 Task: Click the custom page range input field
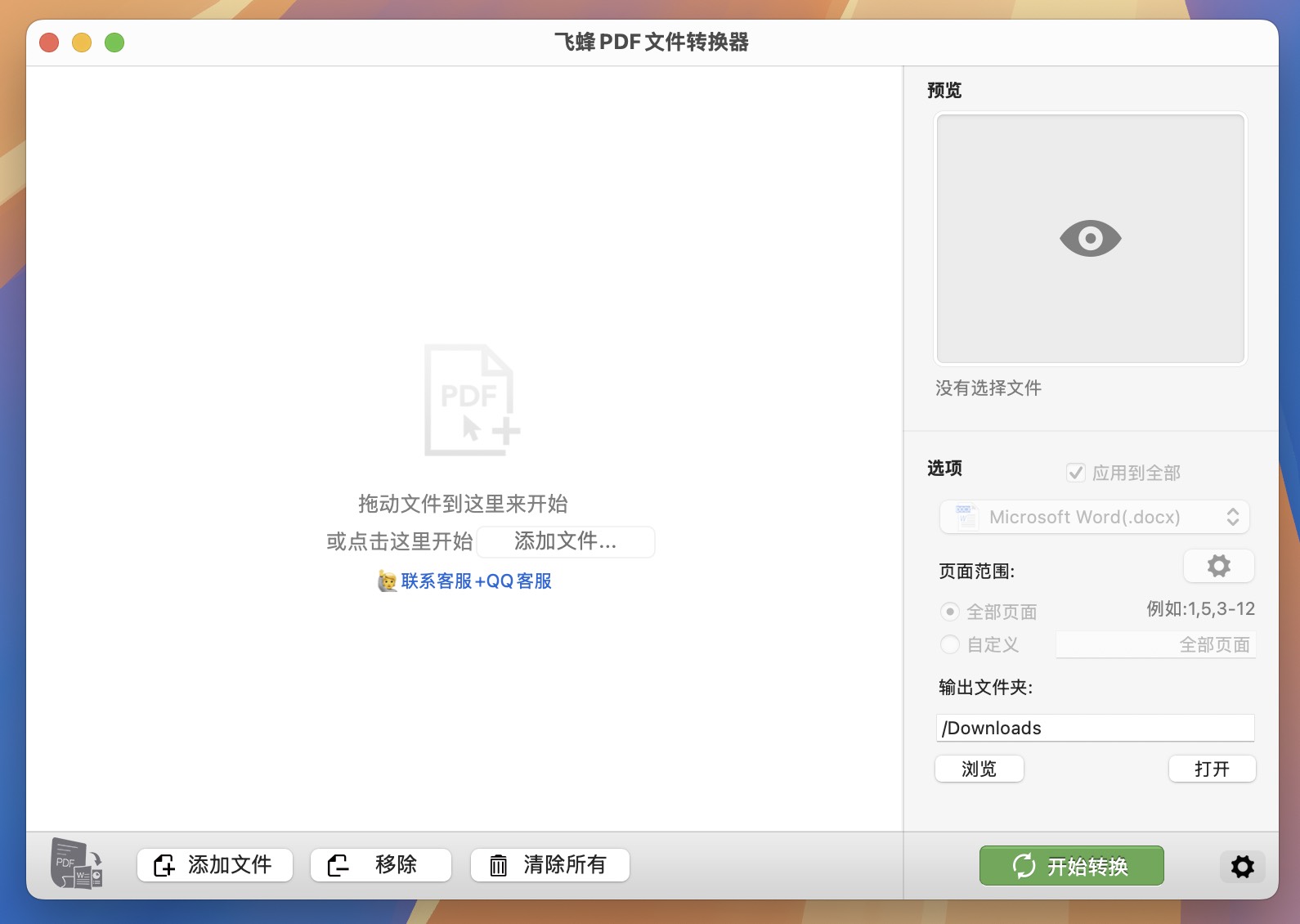click(1156, 644)
